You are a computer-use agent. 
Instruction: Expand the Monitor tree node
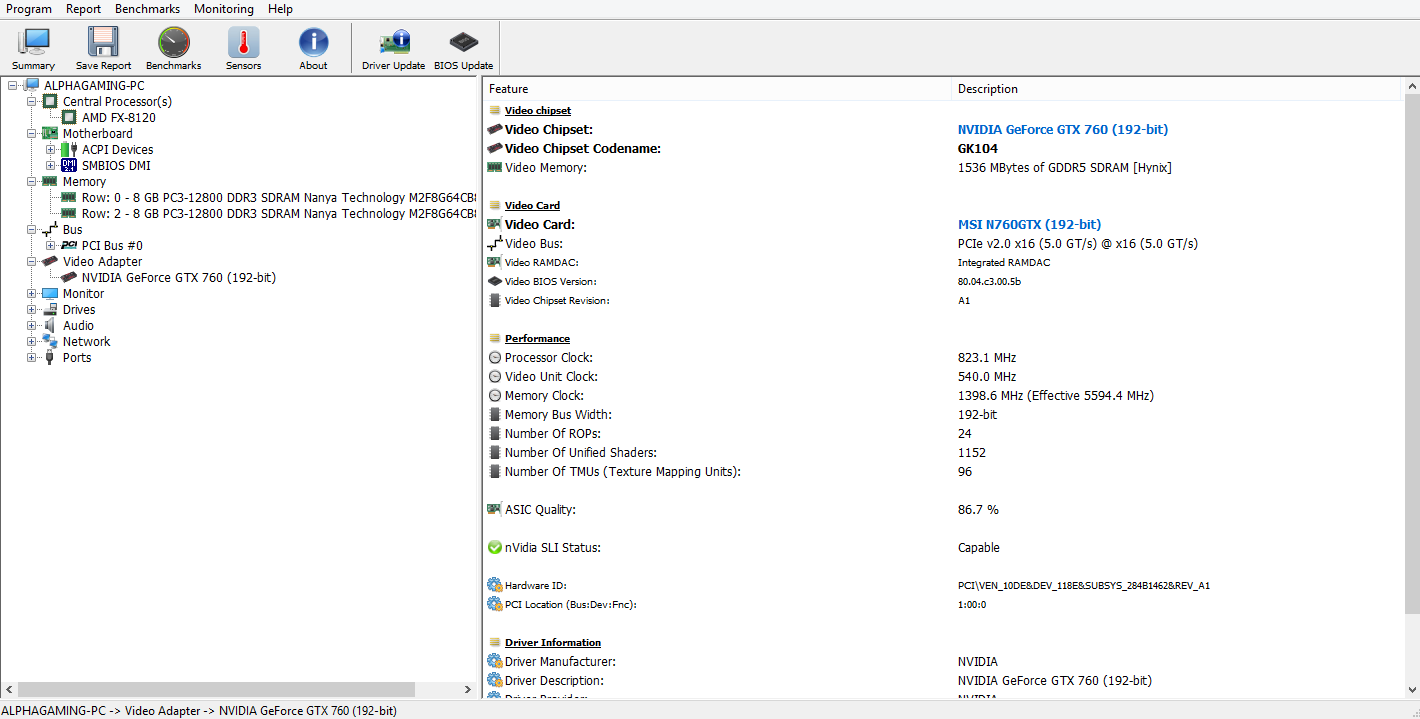[x=32, y=293]
